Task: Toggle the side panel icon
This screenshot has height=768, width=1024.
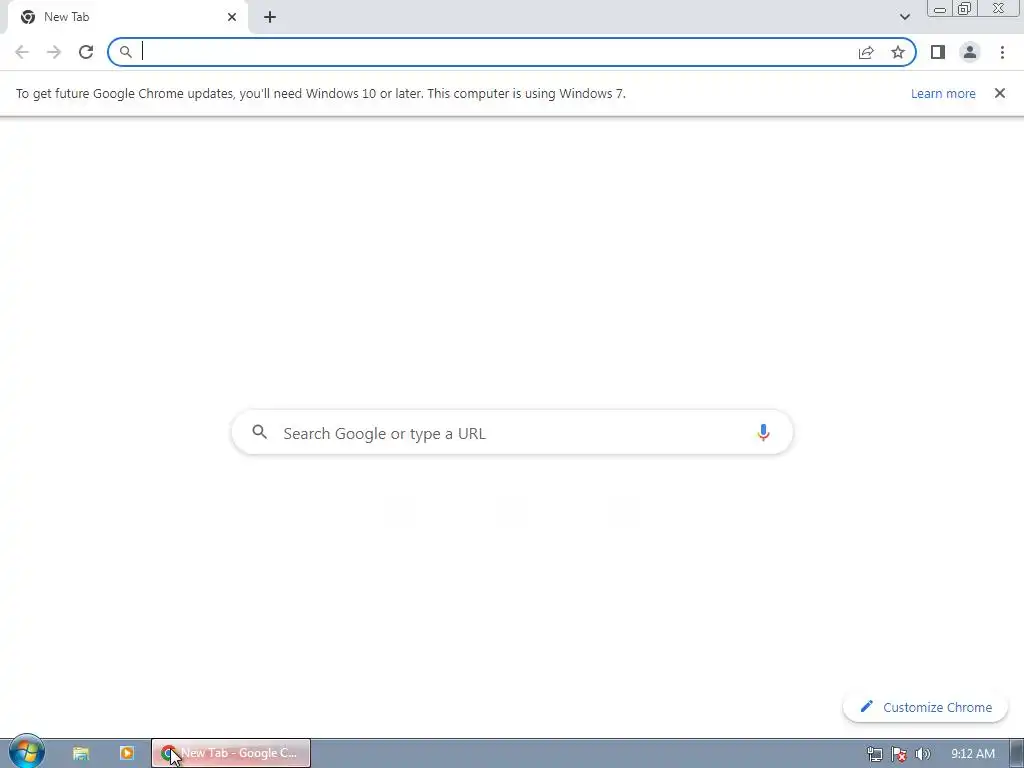Action: pyautogui.click(x=938, y=52)
